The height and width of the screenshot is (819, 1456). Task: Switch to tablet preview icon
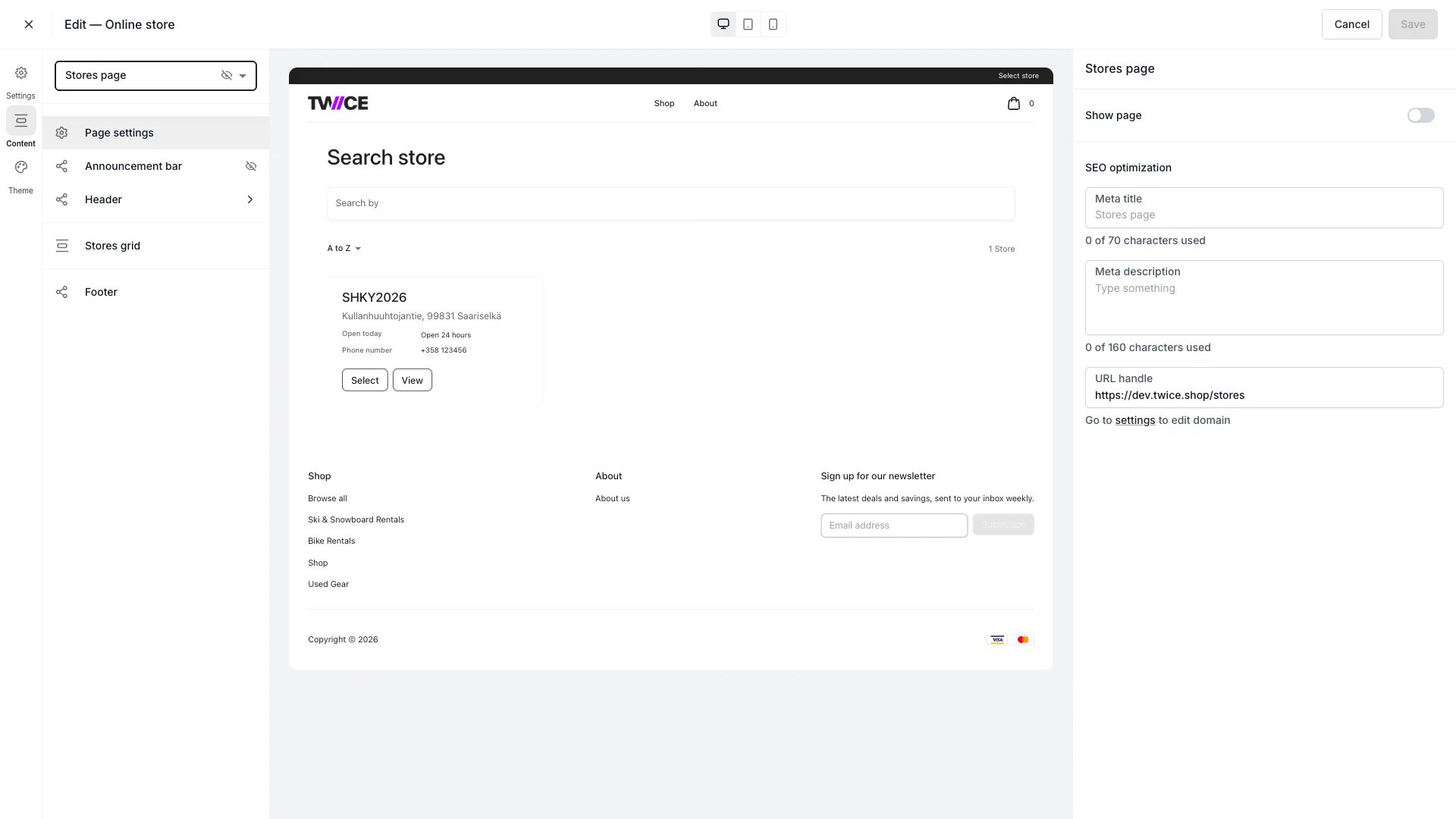point(748,24)
